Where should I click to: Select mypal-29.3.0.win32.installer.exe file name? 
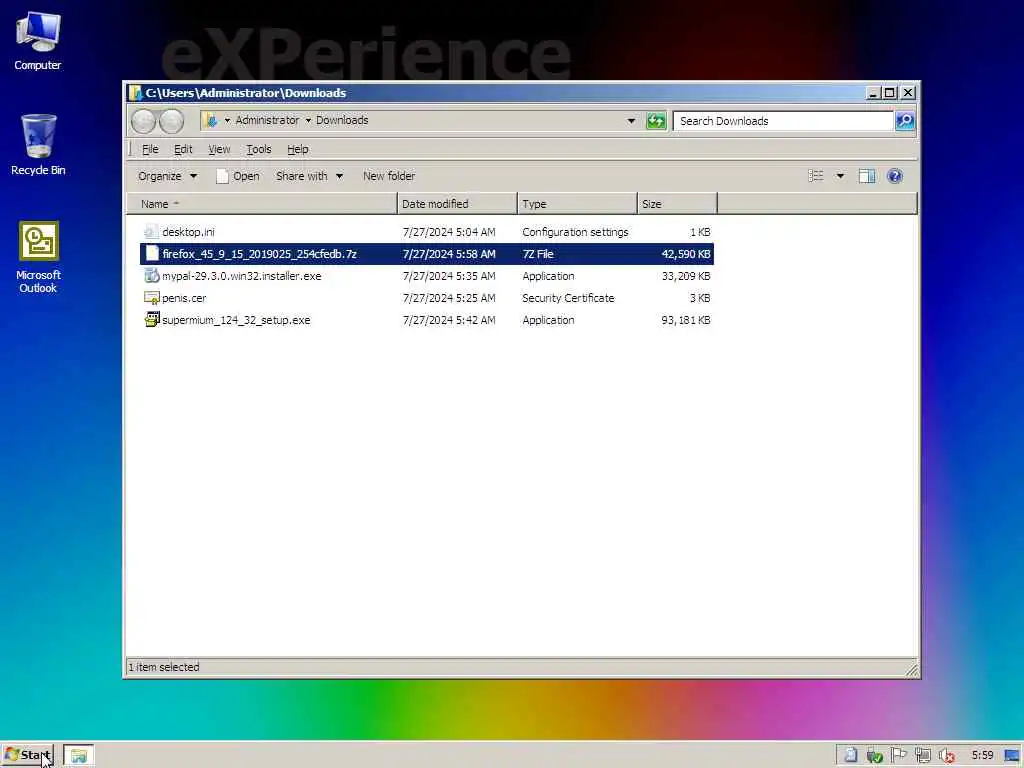coord(242,276)
